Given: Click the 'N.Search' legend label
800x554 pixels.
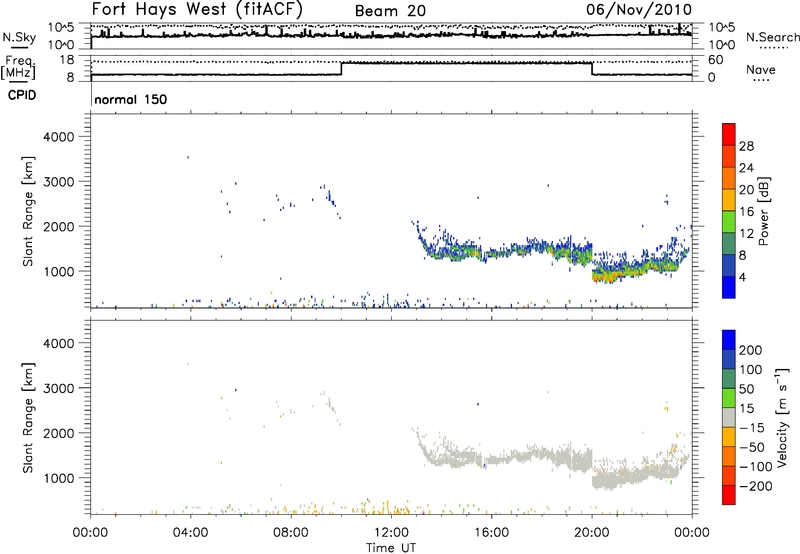Looking at the screenshot, I should click(x=773, y=37).
